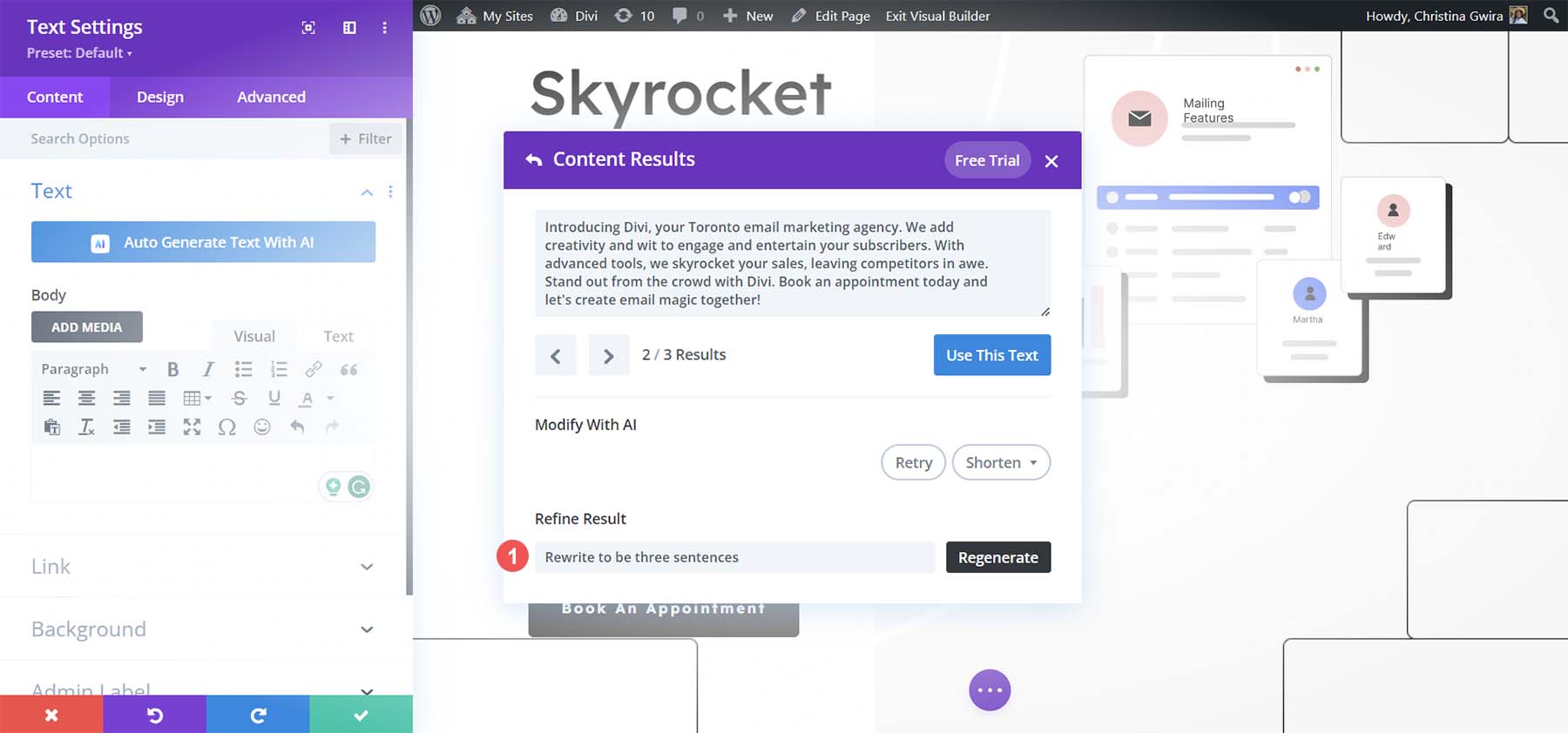
Task: Open the emoji picker icon
Action: click(x=262, y=427)
